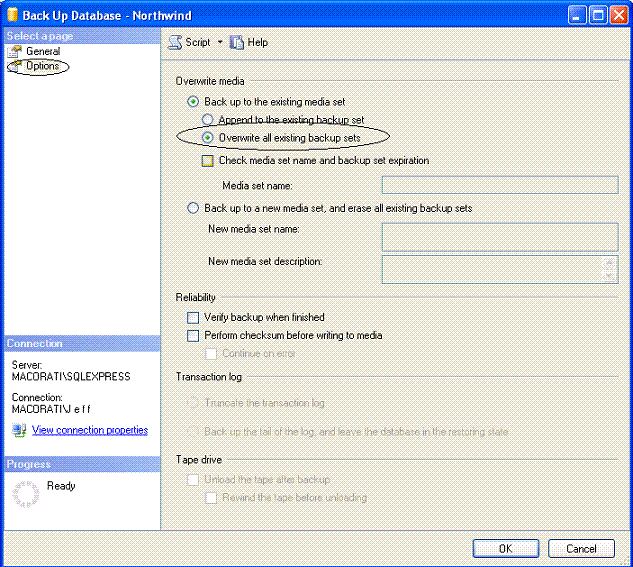Open the Options page

point(43,65)
